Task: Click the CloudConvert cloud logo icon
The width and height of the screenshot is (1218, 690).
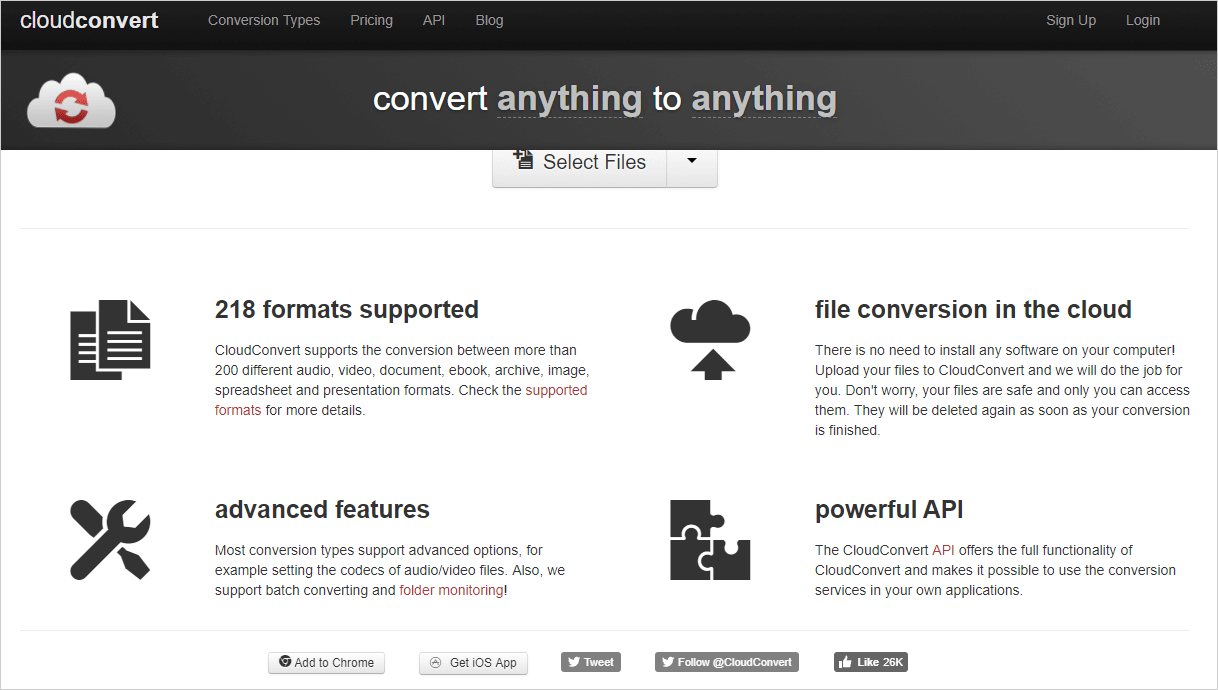Action: pyautogui.click(x=71, y=101)
